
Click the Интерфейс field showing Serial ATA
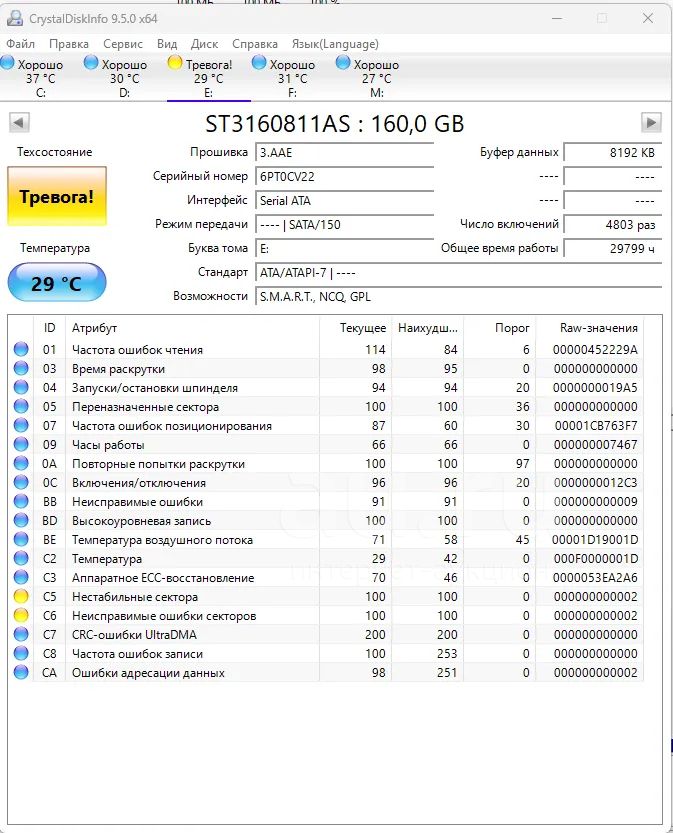(x=344, y=200)
